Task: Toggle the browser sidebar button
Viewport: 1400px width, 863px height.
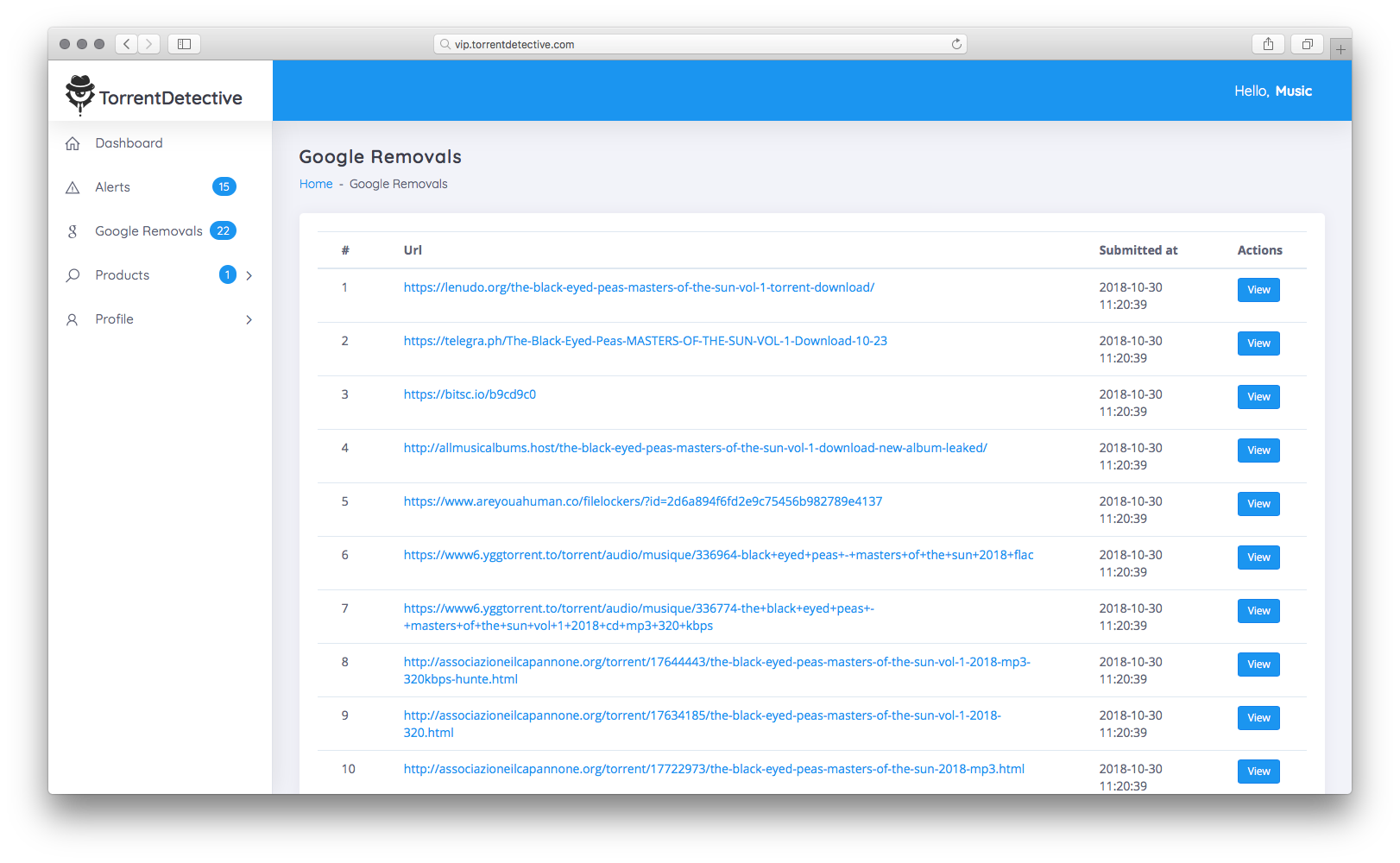Action: (x=184, y=44)
